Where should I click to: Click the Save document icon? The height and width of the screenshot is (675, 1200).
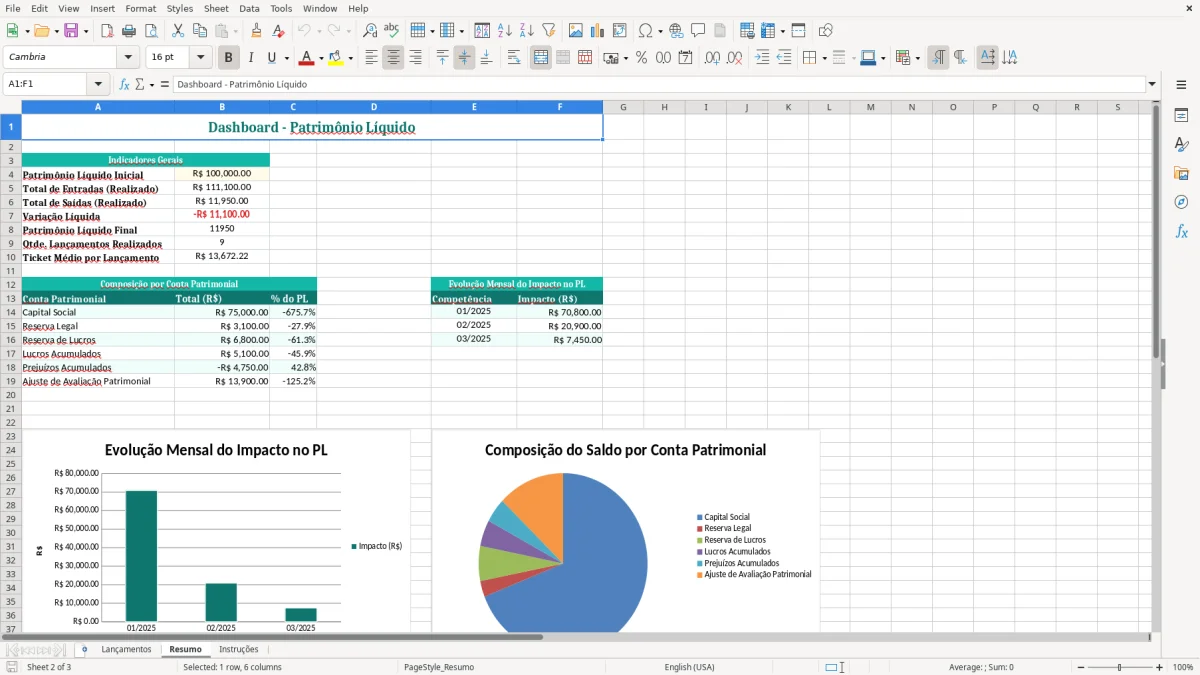click(71, 31)
